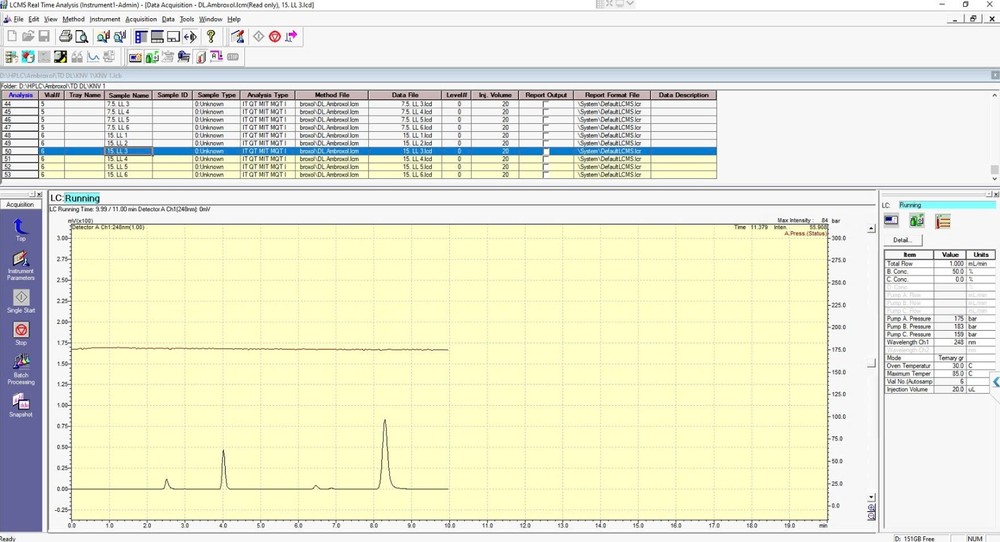Viewport: 1000px width, 542px height.
Task: Click the pink arrow toolbar icon
Action: point(291,36)
